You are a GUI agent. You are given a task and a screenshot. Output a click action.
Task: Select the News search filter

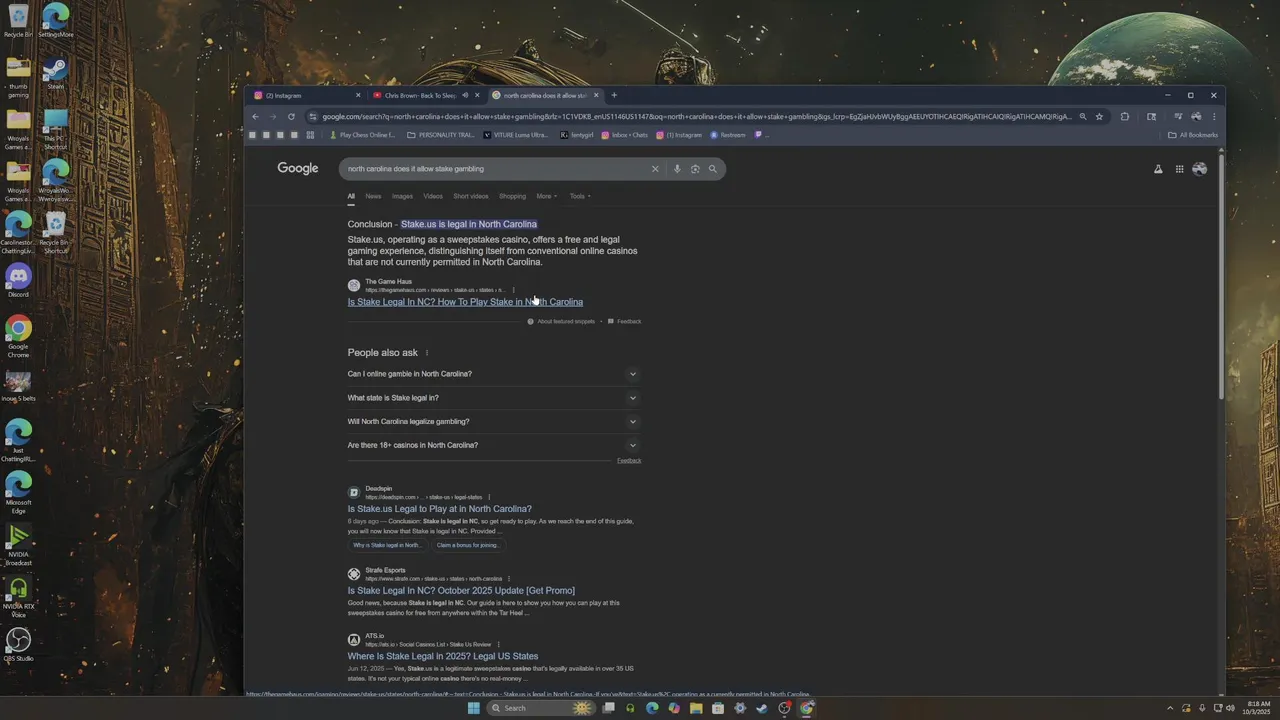(373, 196)
